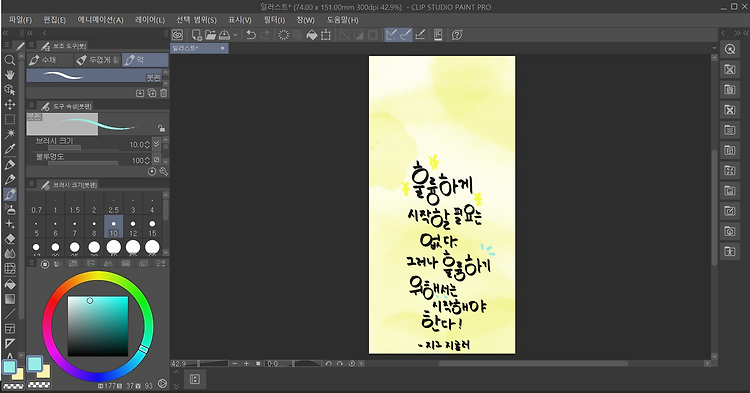The image size is (750, 393).
Task: Duplicate sub tool button
Action: [152, 93]
